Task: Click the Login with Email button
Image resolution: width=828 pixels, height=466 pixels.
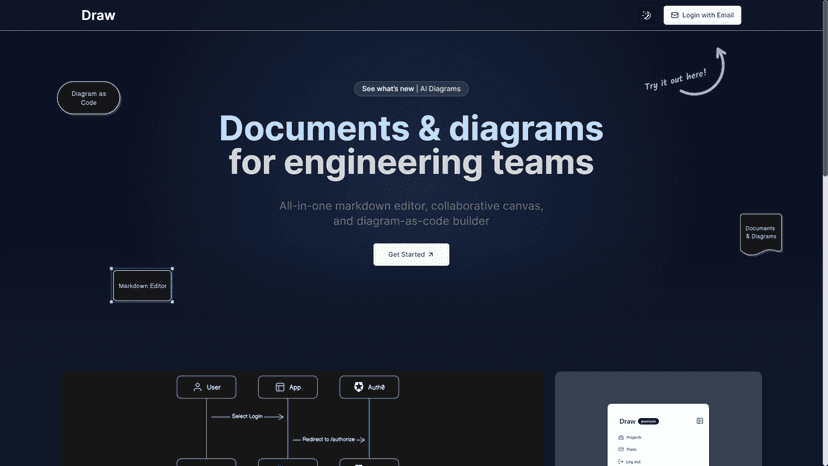Action: [702, 15]
